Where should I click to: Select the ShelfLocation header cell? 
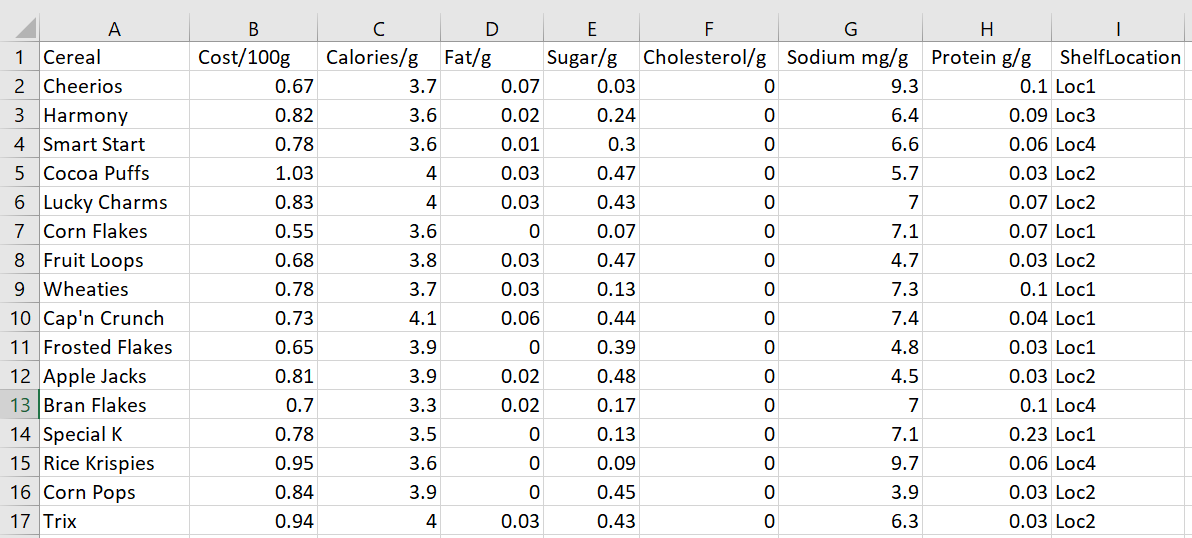pos(1119,57)
